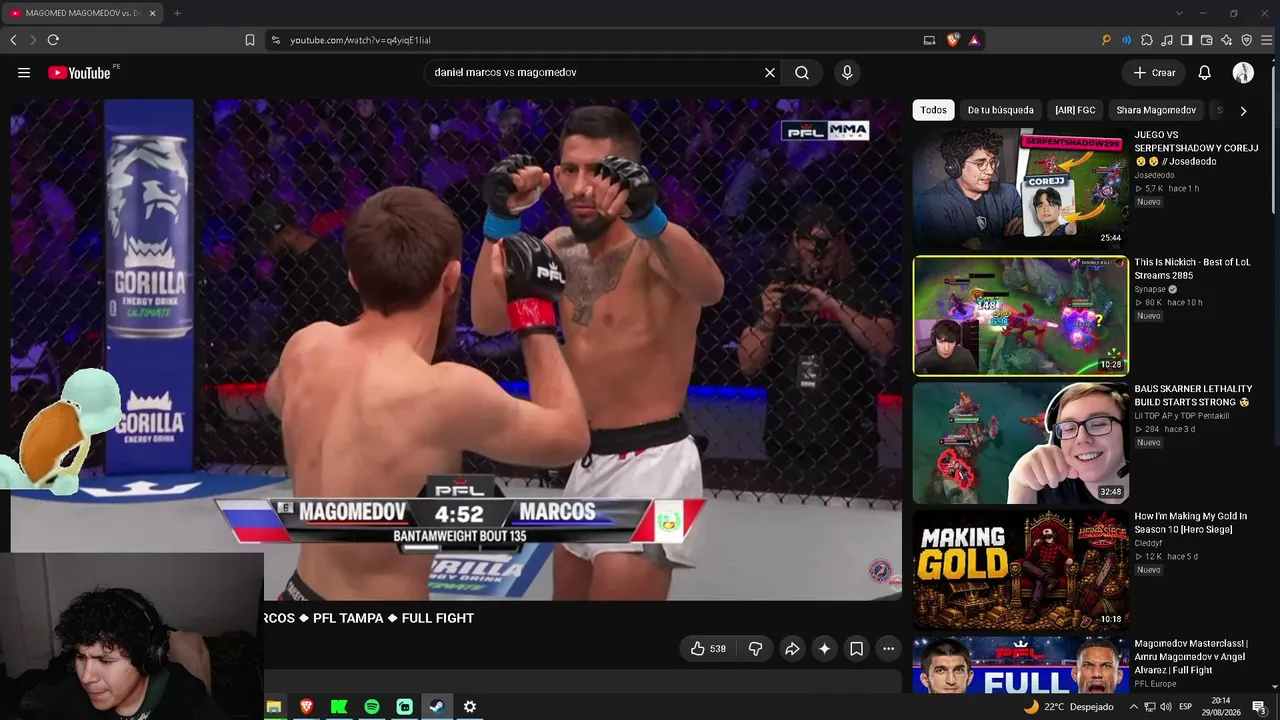This screenshot has width=1280, height=720.
Task: Switch to the MAGOMED MAGOMEDOV browser tab
Action: (x=83, y=13)
